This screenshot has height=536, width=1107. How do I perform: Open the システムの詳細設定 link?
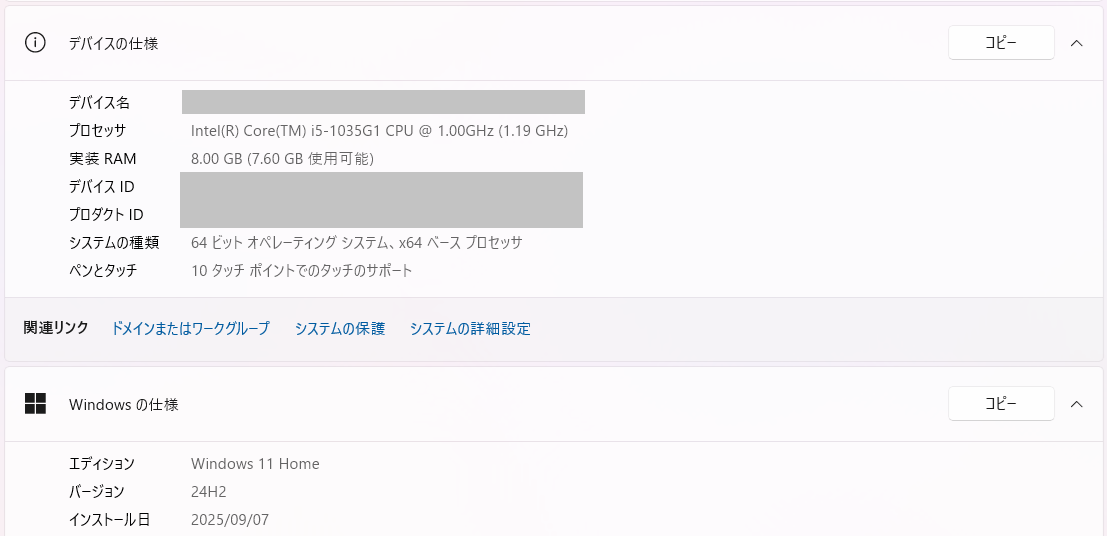470,328
